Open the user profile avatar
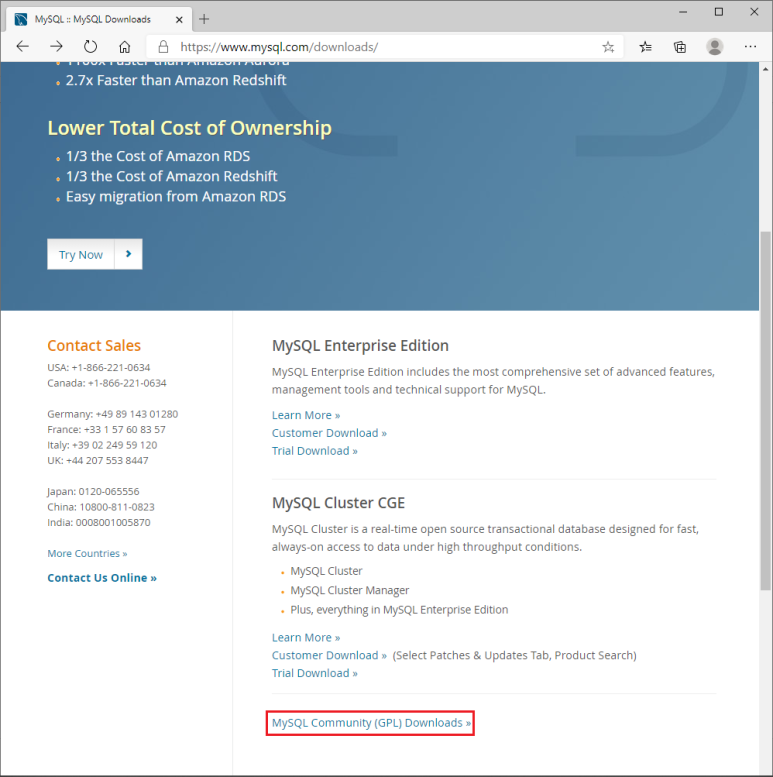Image resolution: width=773 pixels, height=777 pixels. tap(715, 47)
